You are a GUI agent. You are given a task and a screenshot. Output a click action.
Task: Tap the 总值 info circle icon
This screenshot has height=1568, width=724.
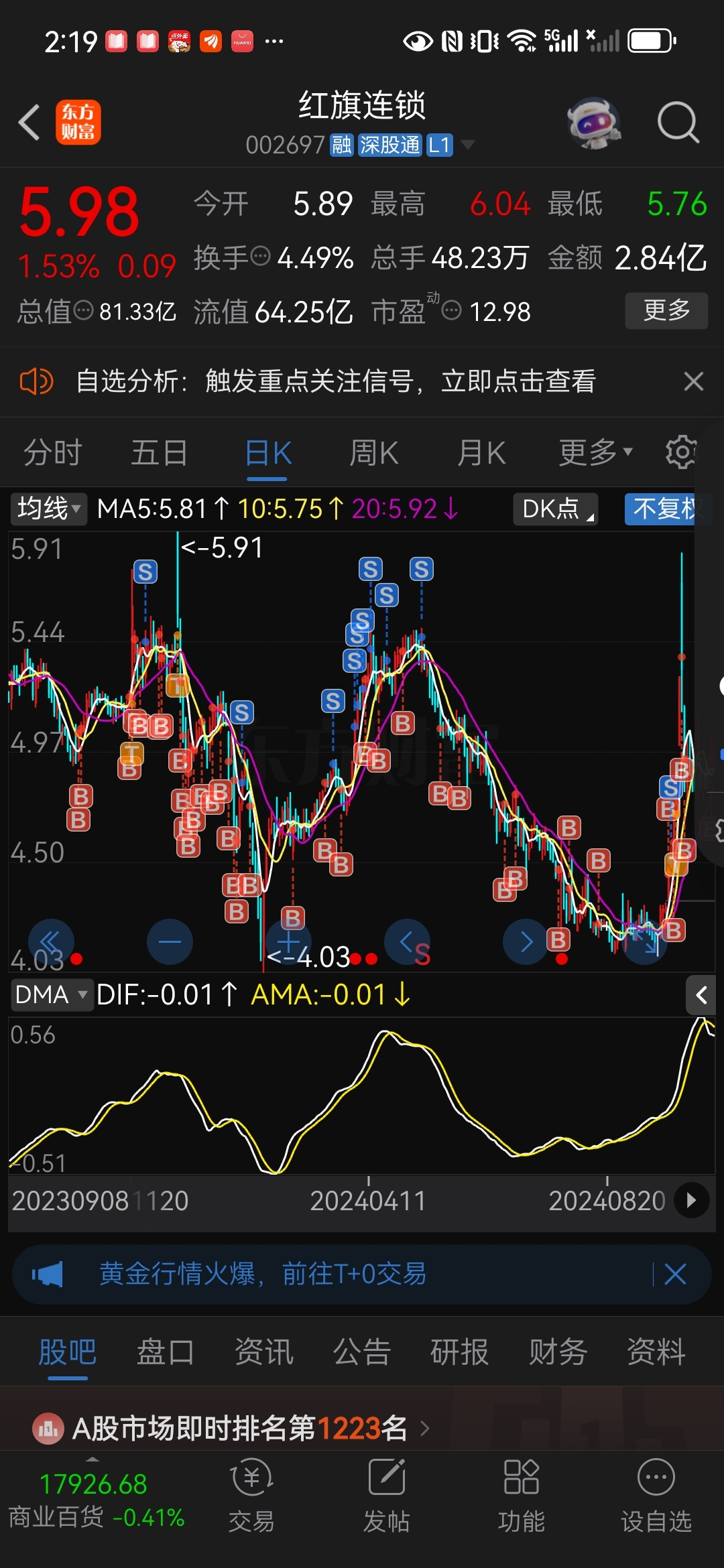point(83,310)
